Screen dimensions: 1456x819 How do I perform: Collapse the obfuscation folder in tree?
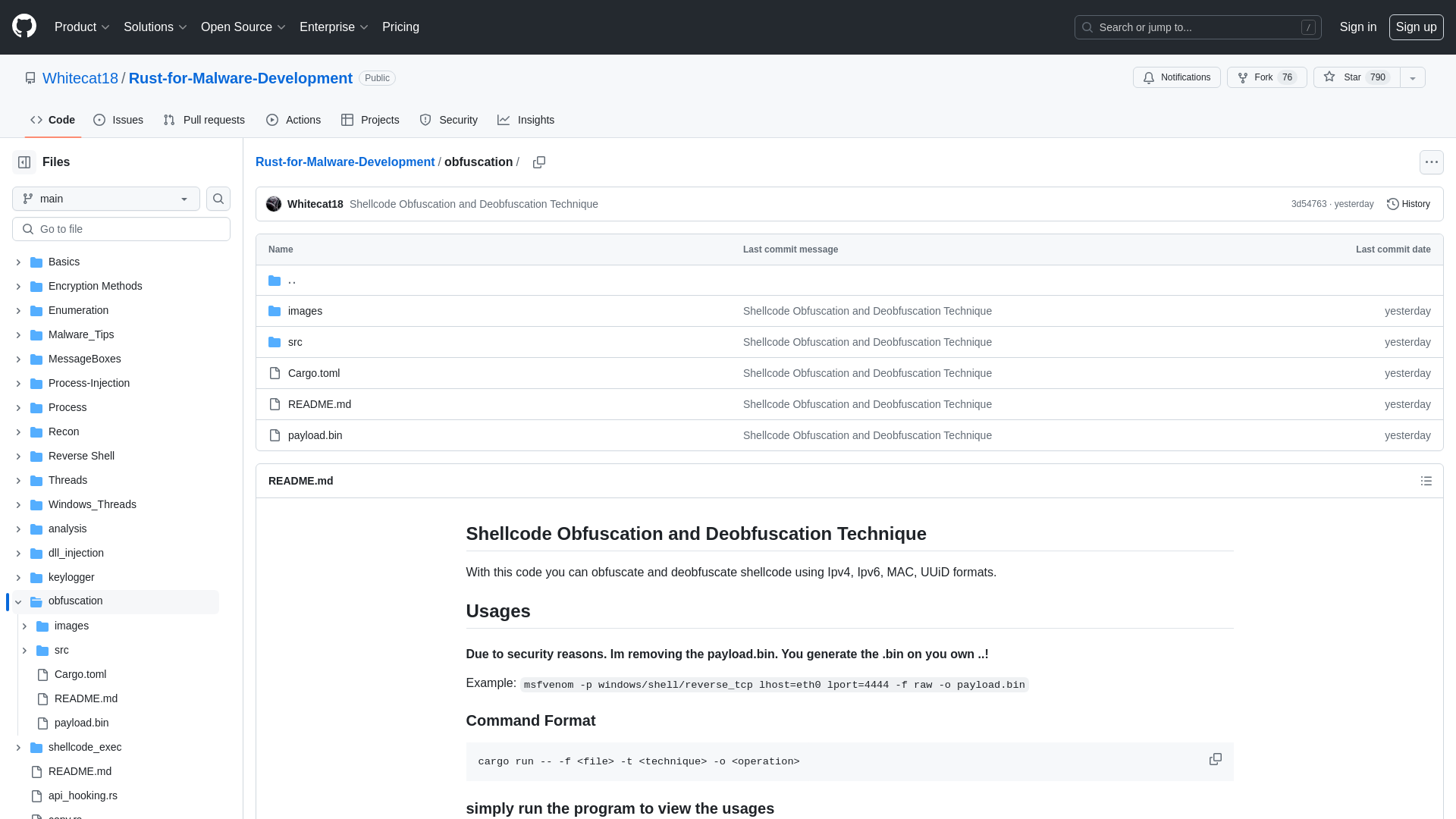[18, 602]
